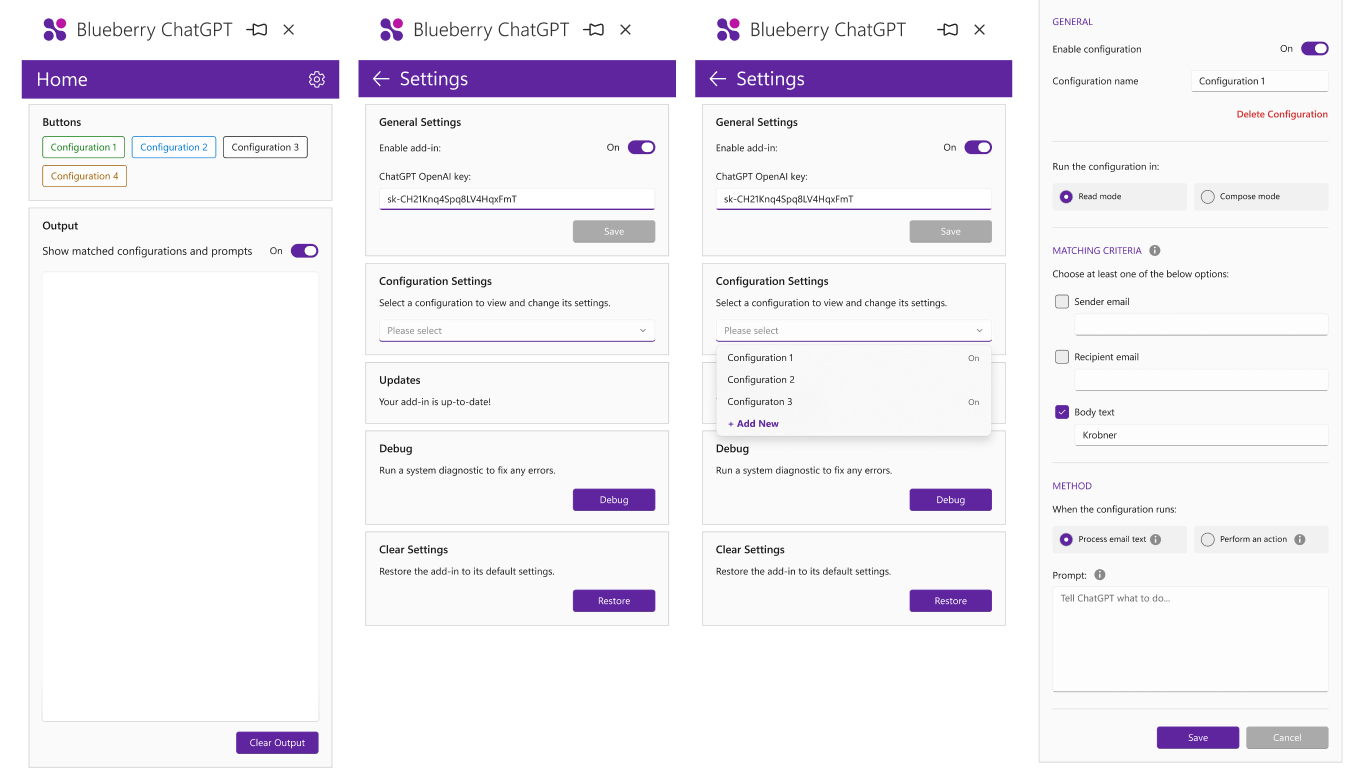This screenshot has height=768, width=1366.
Task: Open the Please select dropdown above the Updates section
Action: point(517,330)
